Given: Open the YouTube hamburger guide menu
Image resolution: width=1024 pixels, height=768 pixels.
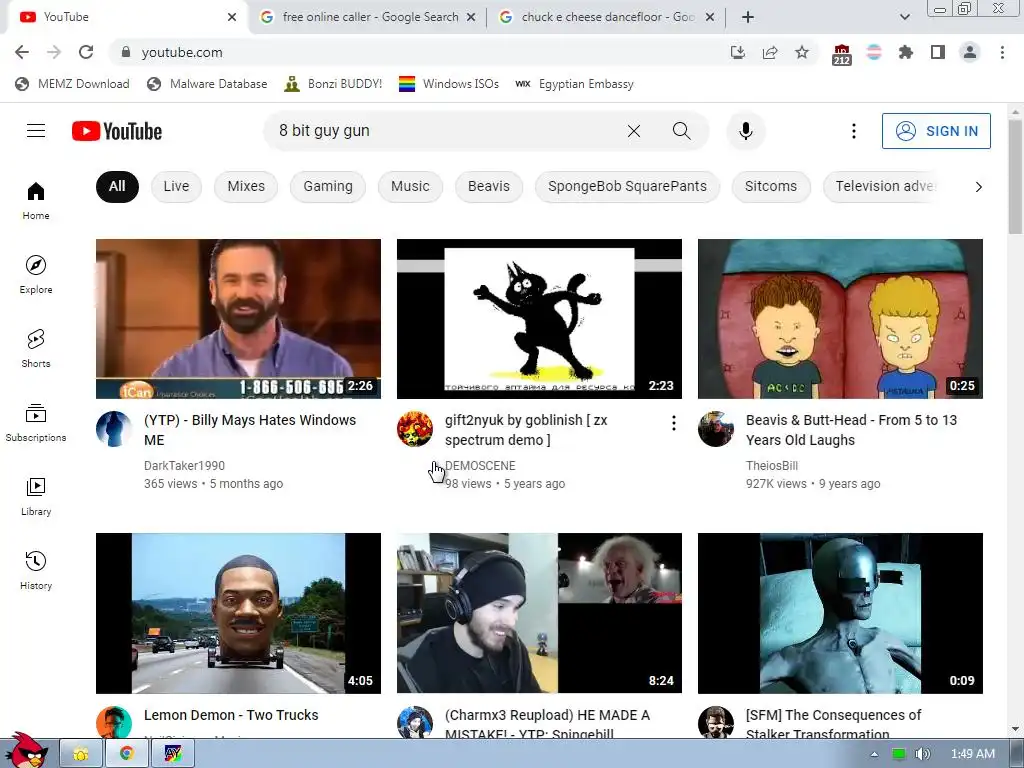Looking at the screenshot, I should coord(36,131).
